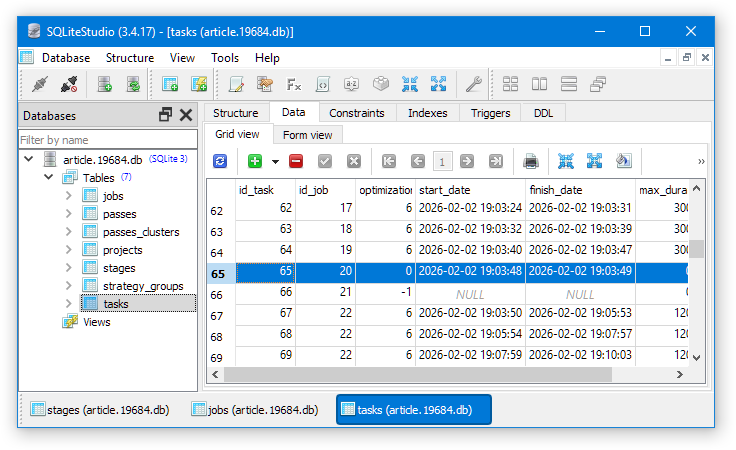Image resolution: width=736 pixels, height=450 pixels.
Task: Open the collations editor a-z icon
Action: coord(352,84)
